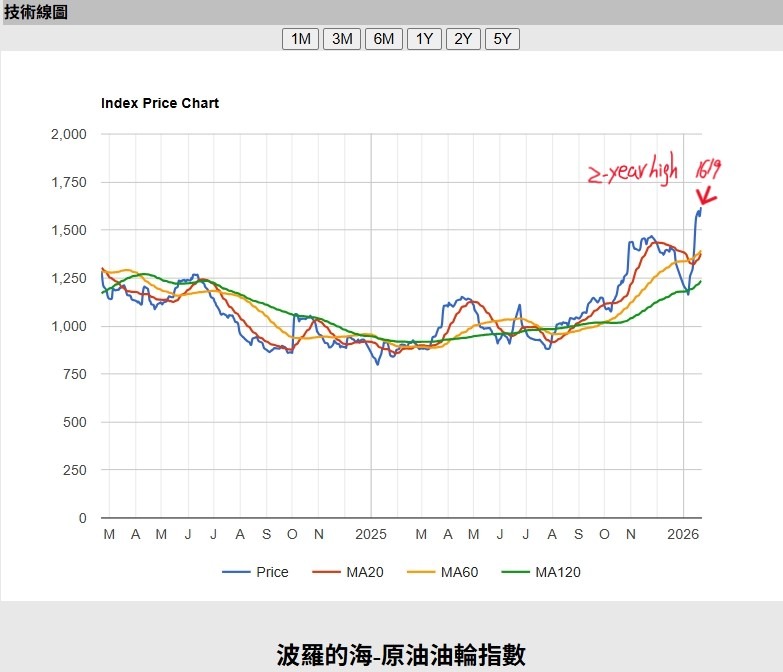Click the 2026 x-axis year label
Viewport: 783px width, 672px height.
click(683, 535)
